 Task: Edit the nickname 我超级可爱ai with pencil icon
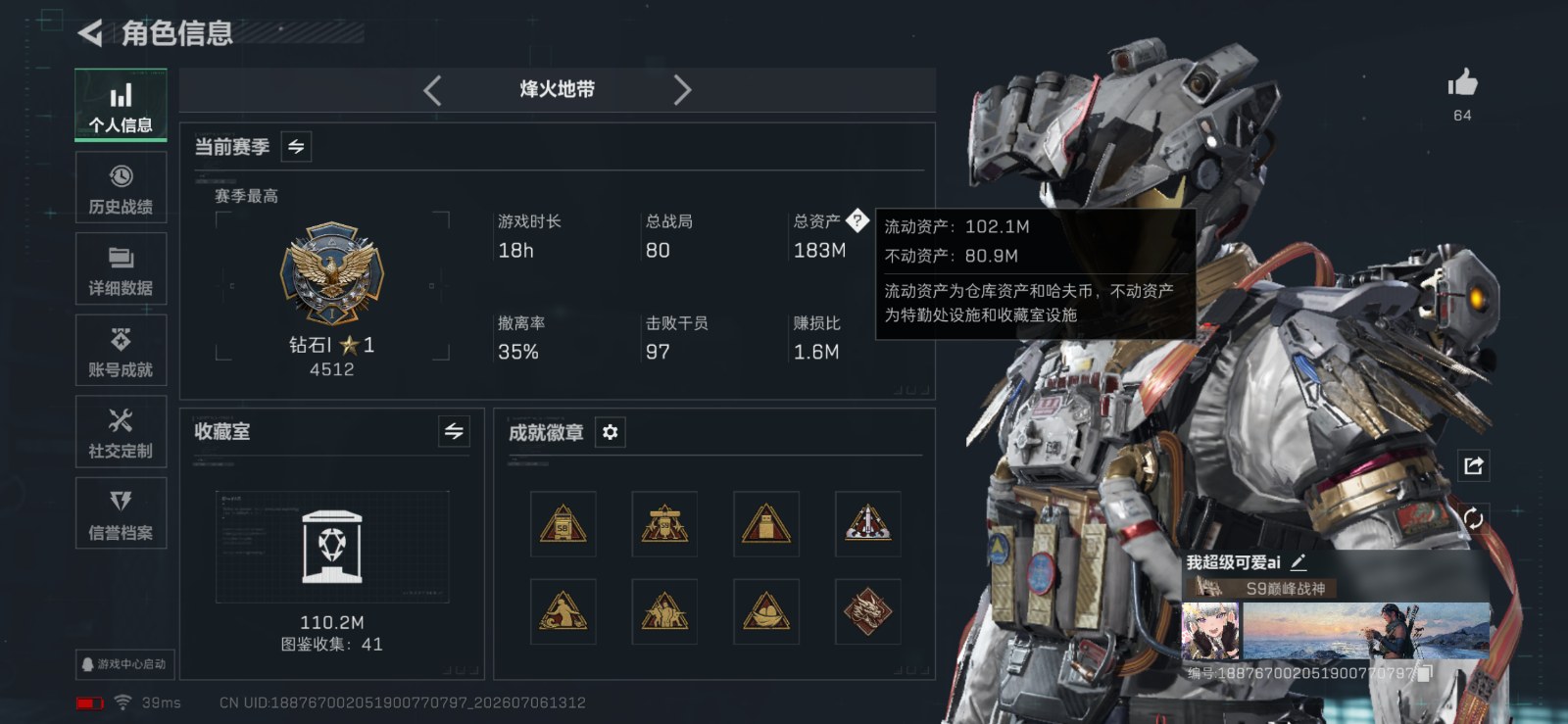pyautogui.click(x=1298, y=562)
